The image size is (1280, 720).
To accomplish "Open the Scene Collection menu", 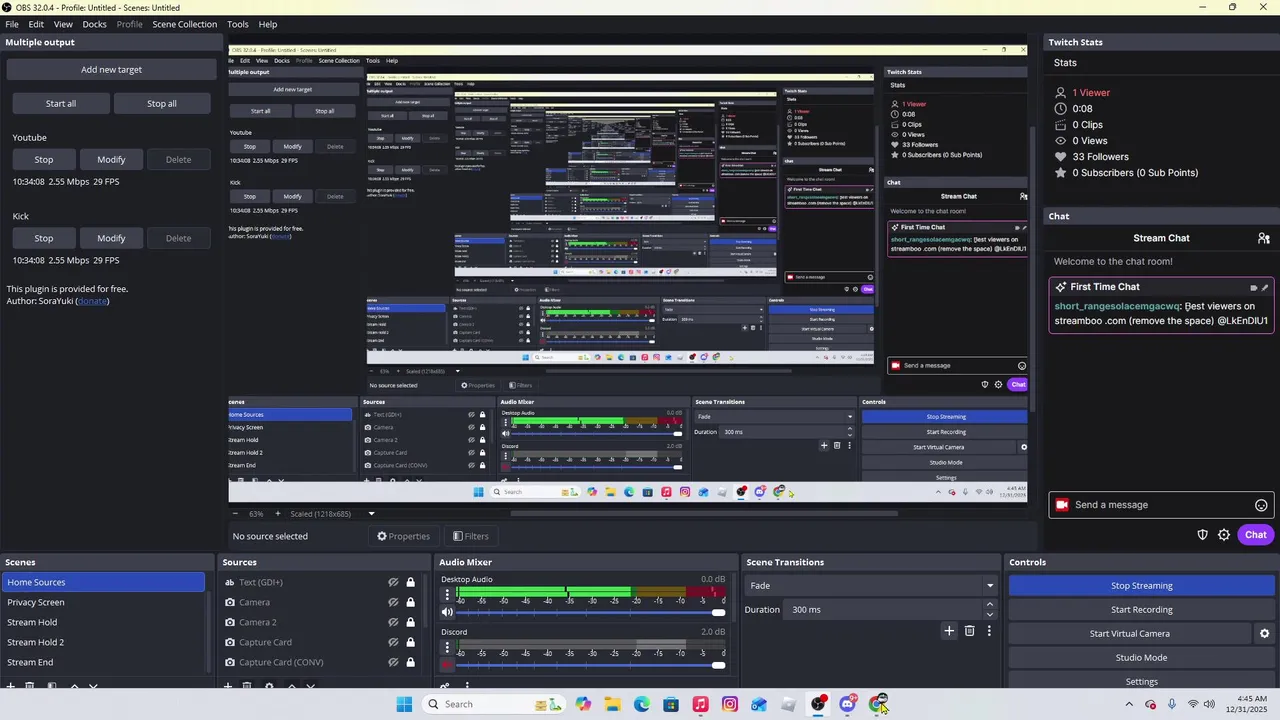I will tap(184, 24).
